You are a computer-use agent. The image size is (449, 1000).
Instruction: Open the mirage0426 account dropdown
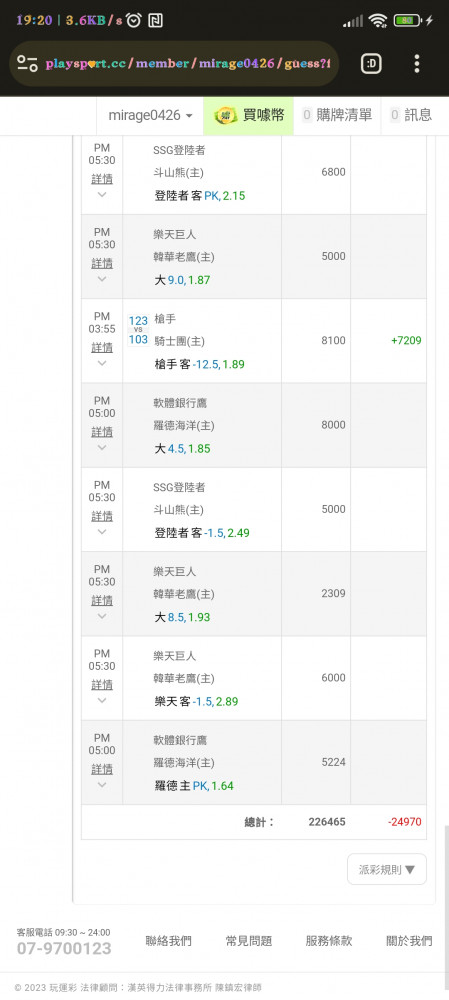point(151,115)
